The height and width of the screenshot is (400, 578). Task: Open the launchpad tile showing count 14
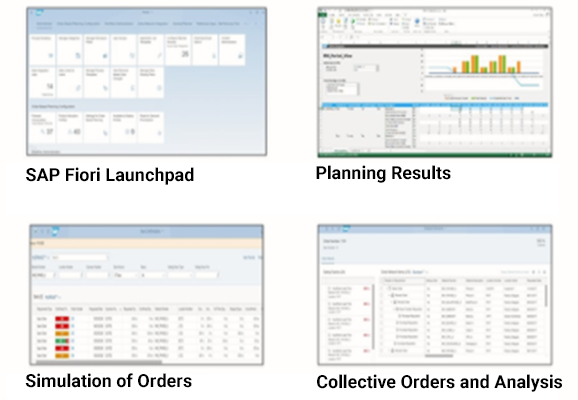coord(42,82)
